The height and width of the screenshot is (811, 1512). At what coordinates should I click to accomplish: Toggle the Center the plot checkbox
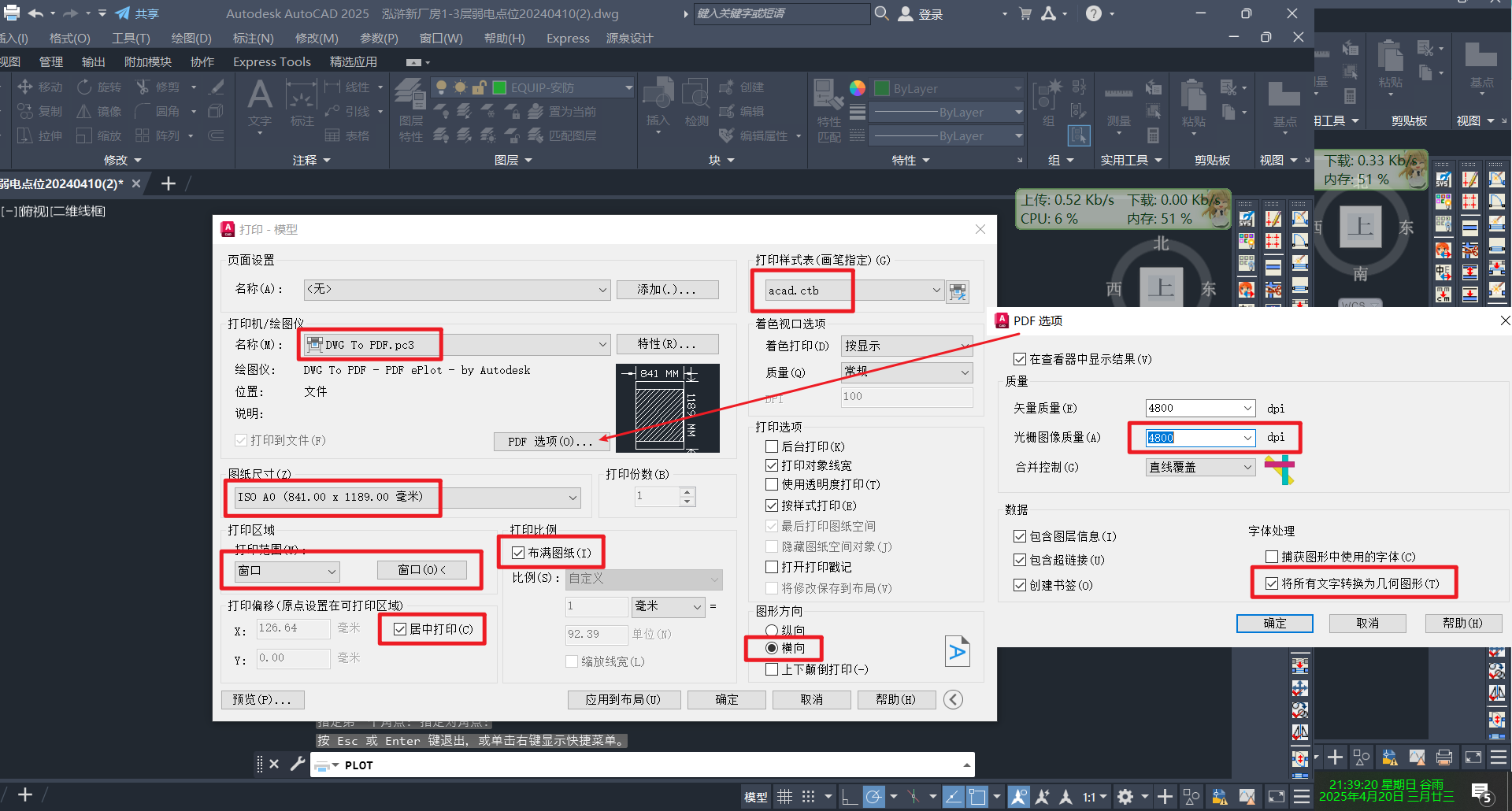(x=400, y=629)
